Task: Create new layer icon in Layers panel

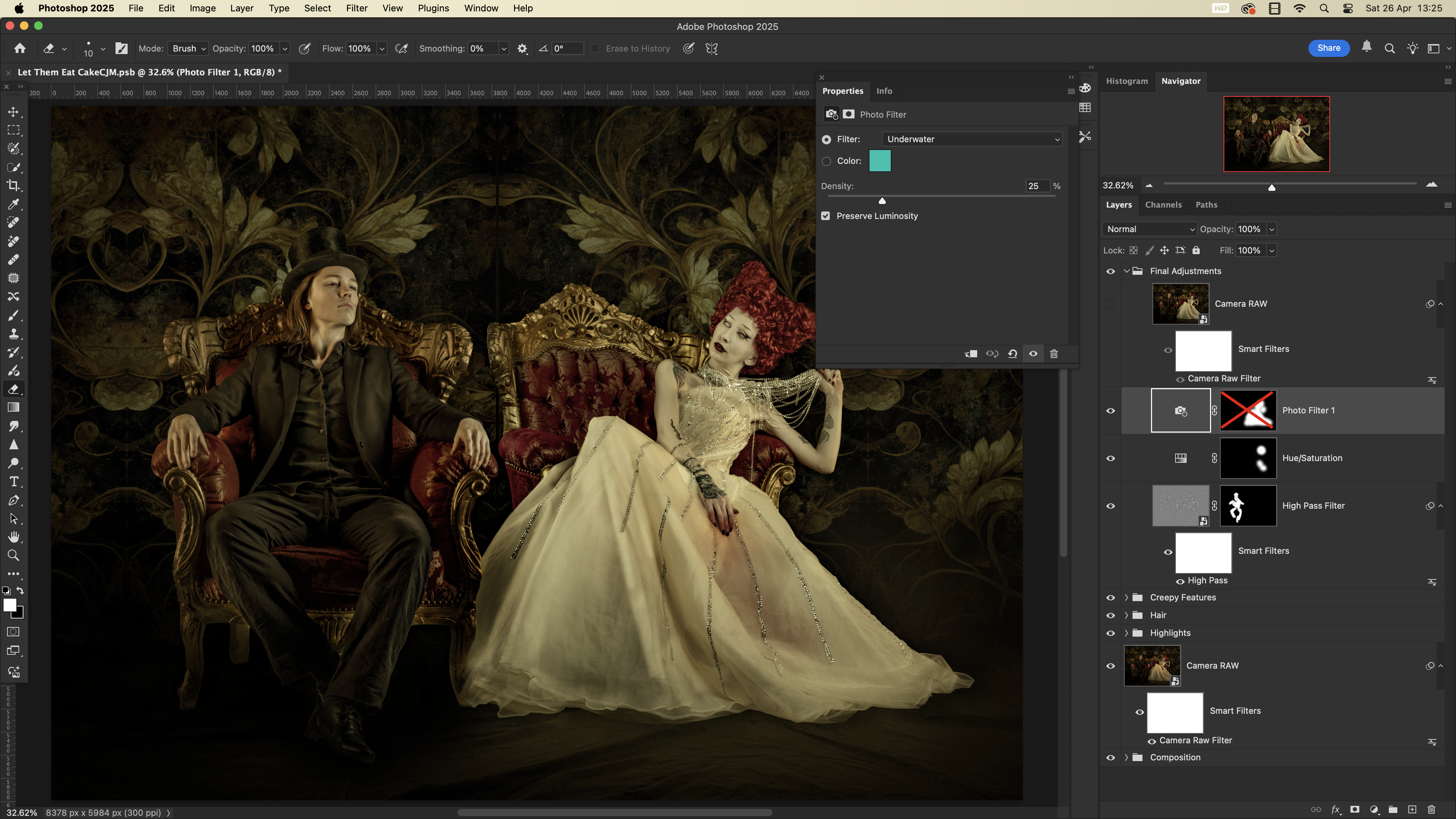Action: tap(1412, 809)
